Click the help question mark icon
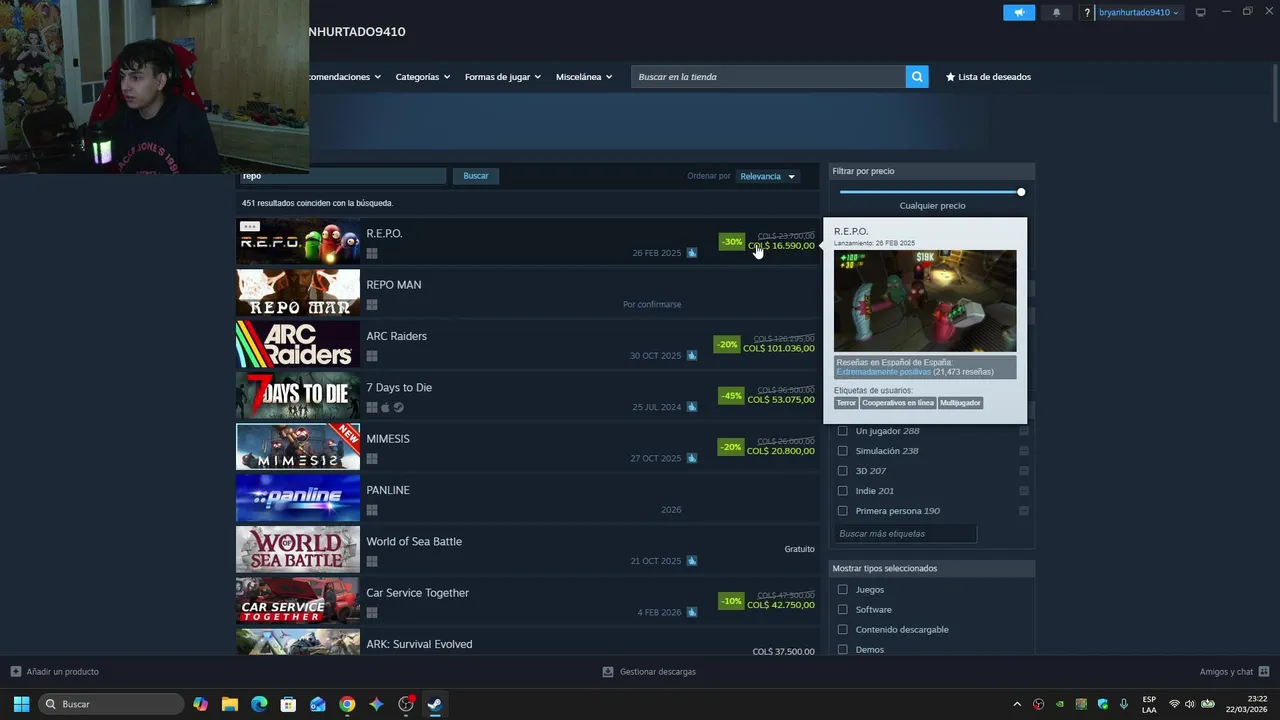This screenshot has height=720, width=1280. point(1087,13)
